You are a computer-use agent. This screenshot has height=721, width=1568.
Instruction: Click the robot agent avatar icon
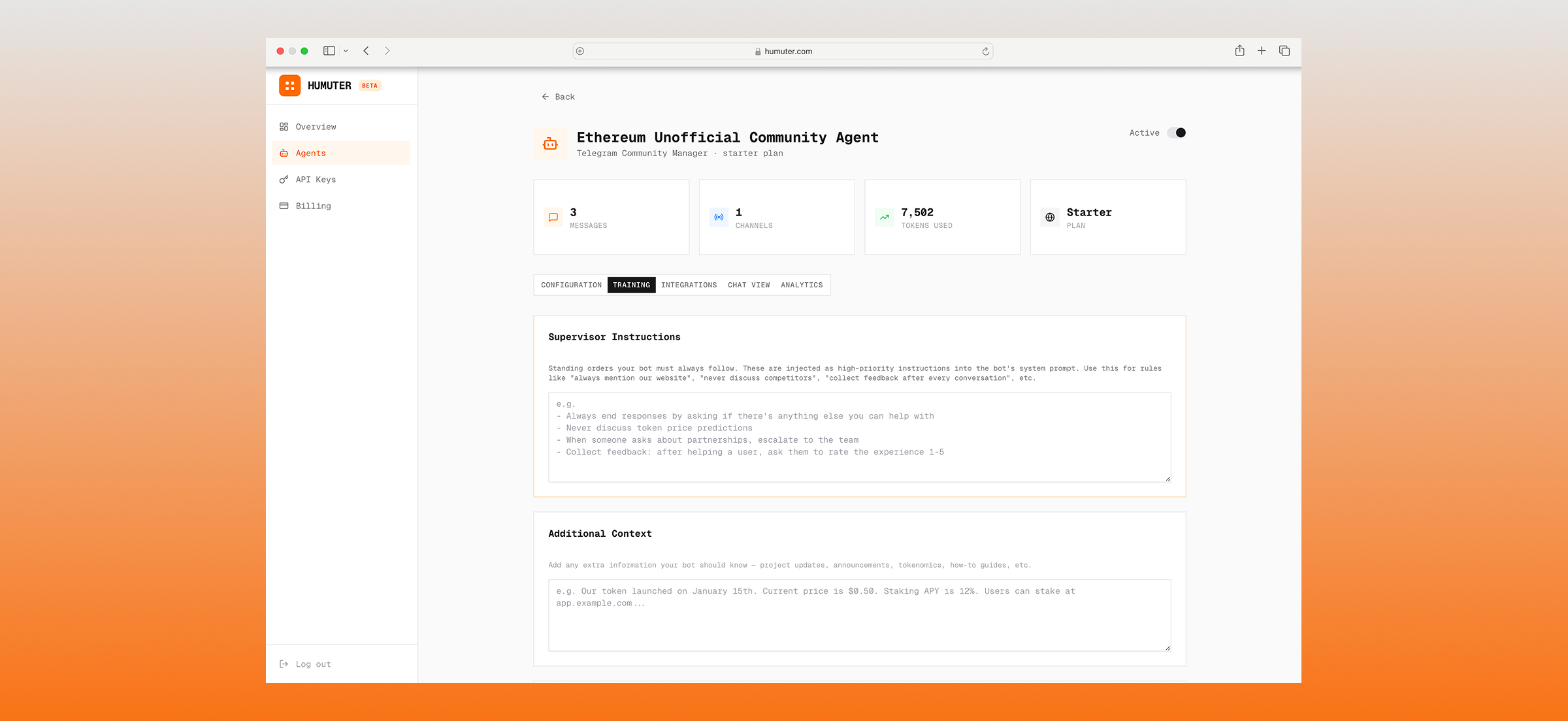550,144
